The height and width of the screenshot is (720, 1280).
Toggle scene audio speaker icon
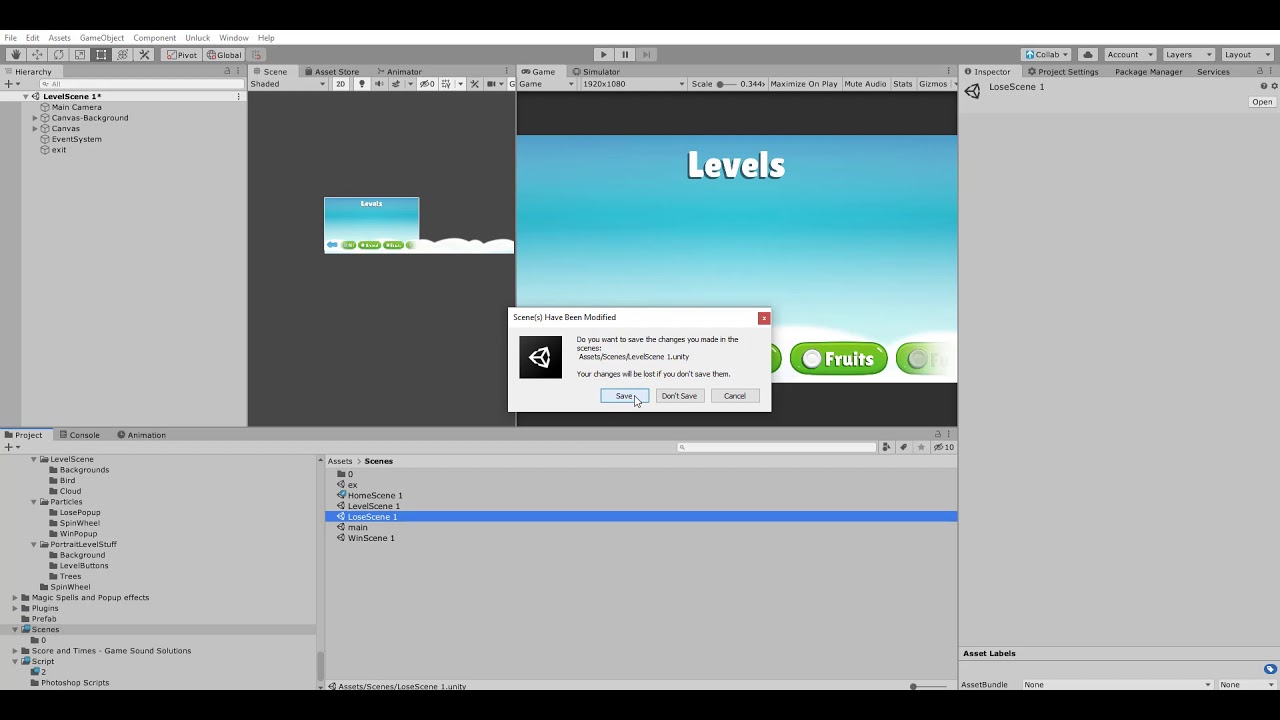tap(378, 84)
